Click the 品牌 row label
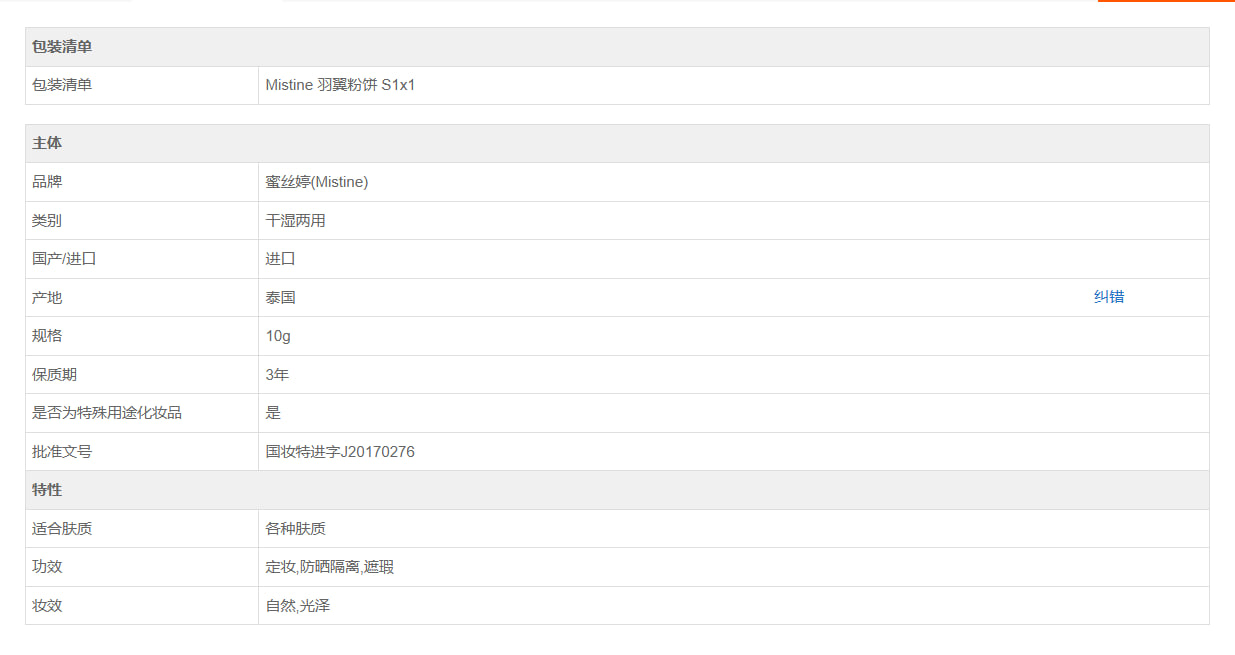Image resolution: width=1235 pixels, height=655 pixels. tap(47, 182)
